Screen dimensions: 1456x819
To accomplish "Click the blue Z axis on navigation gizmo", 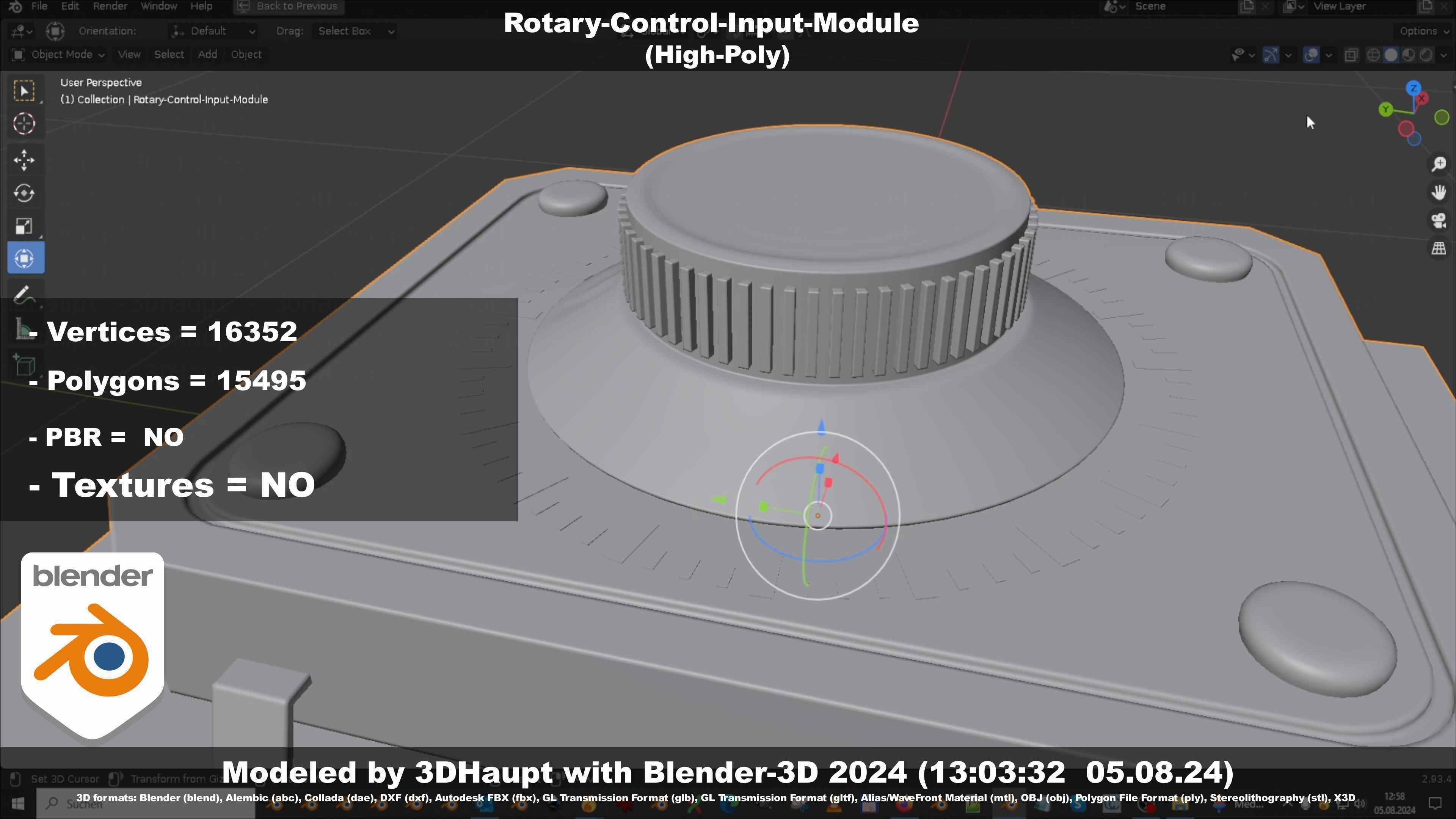I will 1414,88.
